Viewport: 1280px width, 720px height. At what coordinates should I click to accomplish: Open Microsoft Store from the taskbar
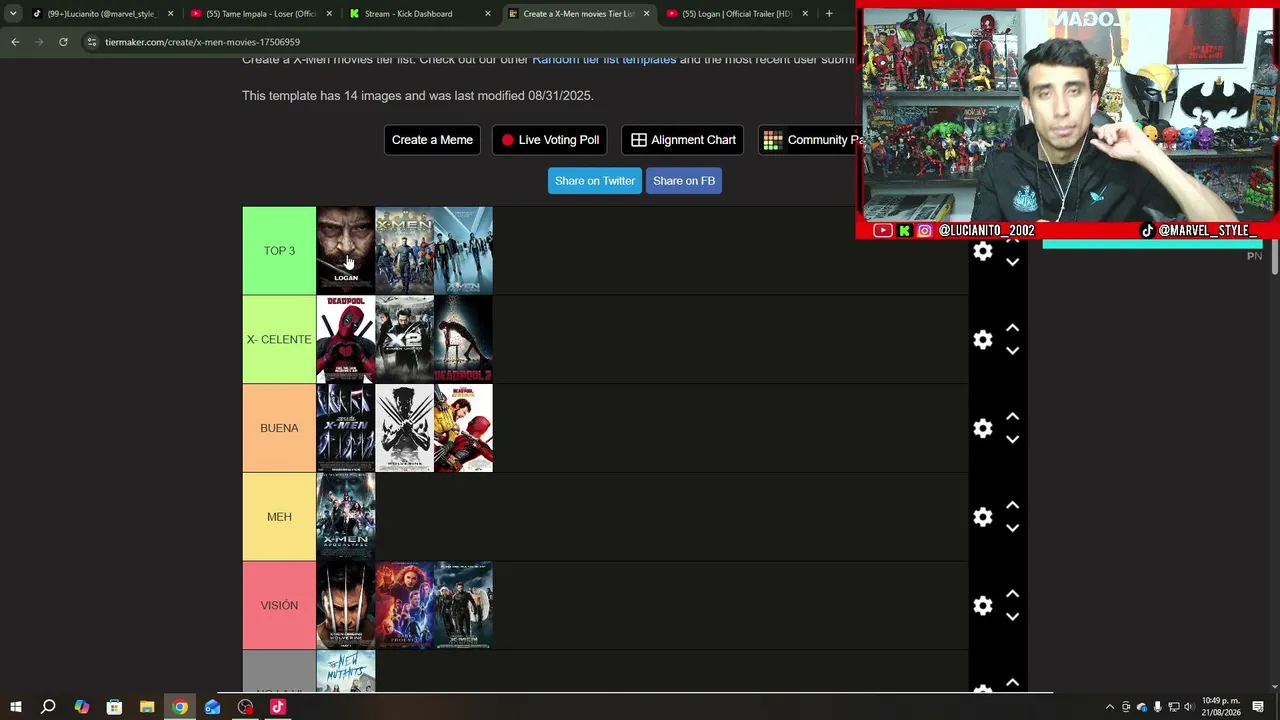click(x=114, y=707)
